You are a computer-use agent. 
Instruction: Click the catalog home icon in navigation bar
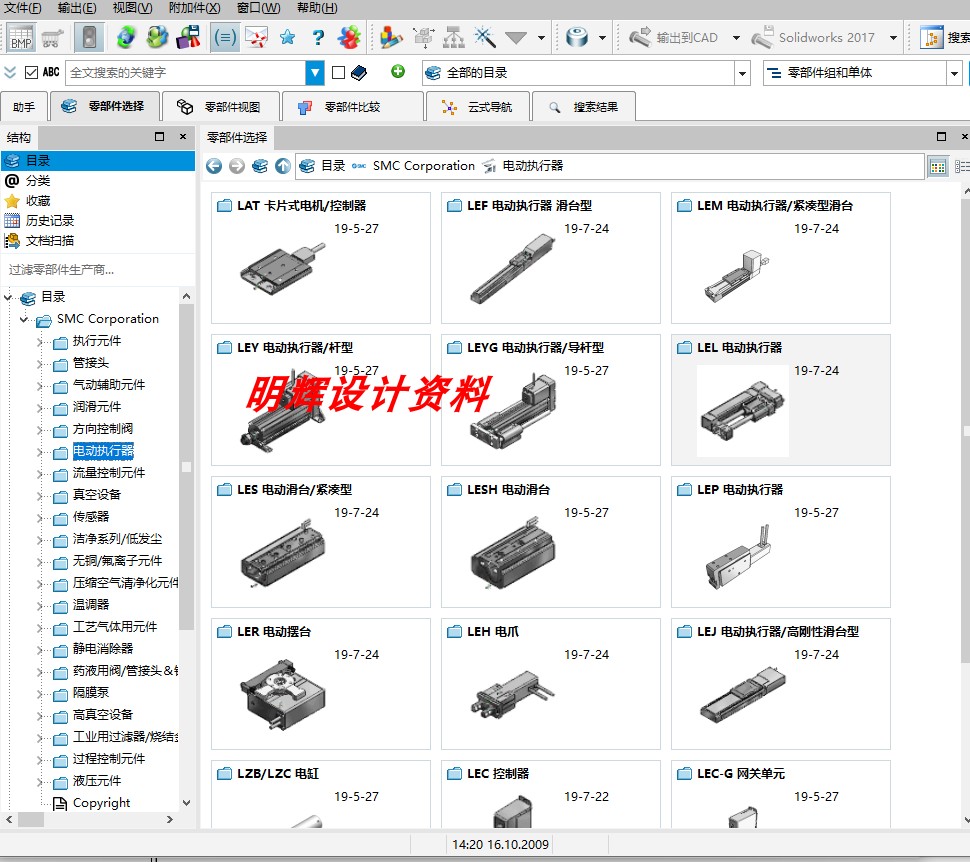pyautogui.click(x=260, y=166)
